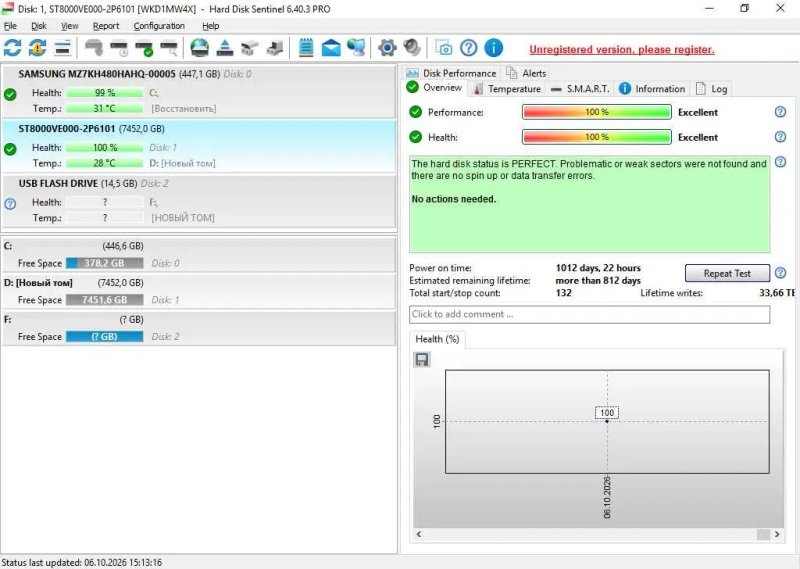Open the blue notepad report icon
Viewport: 800px width, 569px height.
tap(306, 48)
